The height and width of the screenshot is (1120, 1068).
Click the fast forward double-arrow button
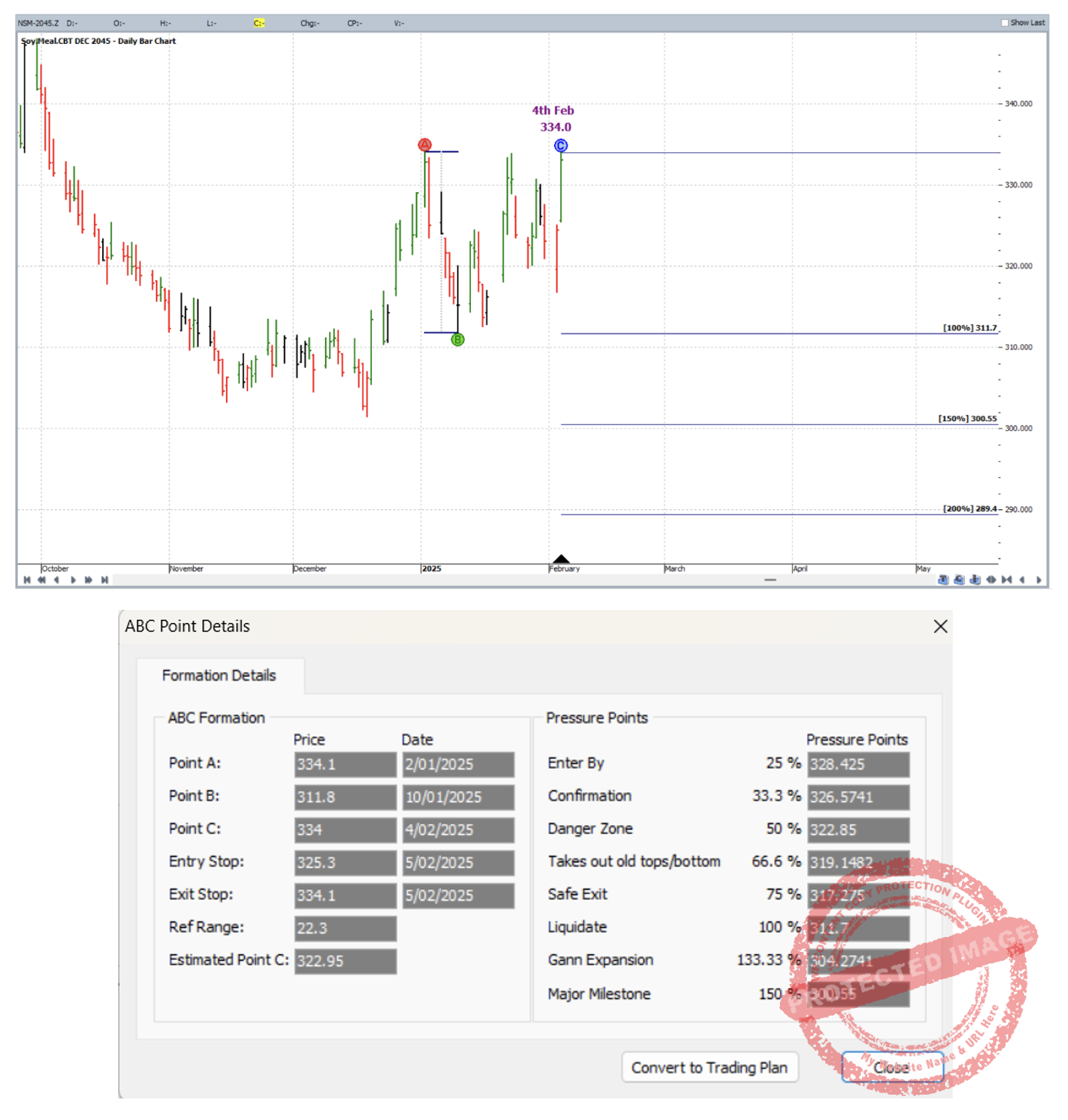point(88,580)
